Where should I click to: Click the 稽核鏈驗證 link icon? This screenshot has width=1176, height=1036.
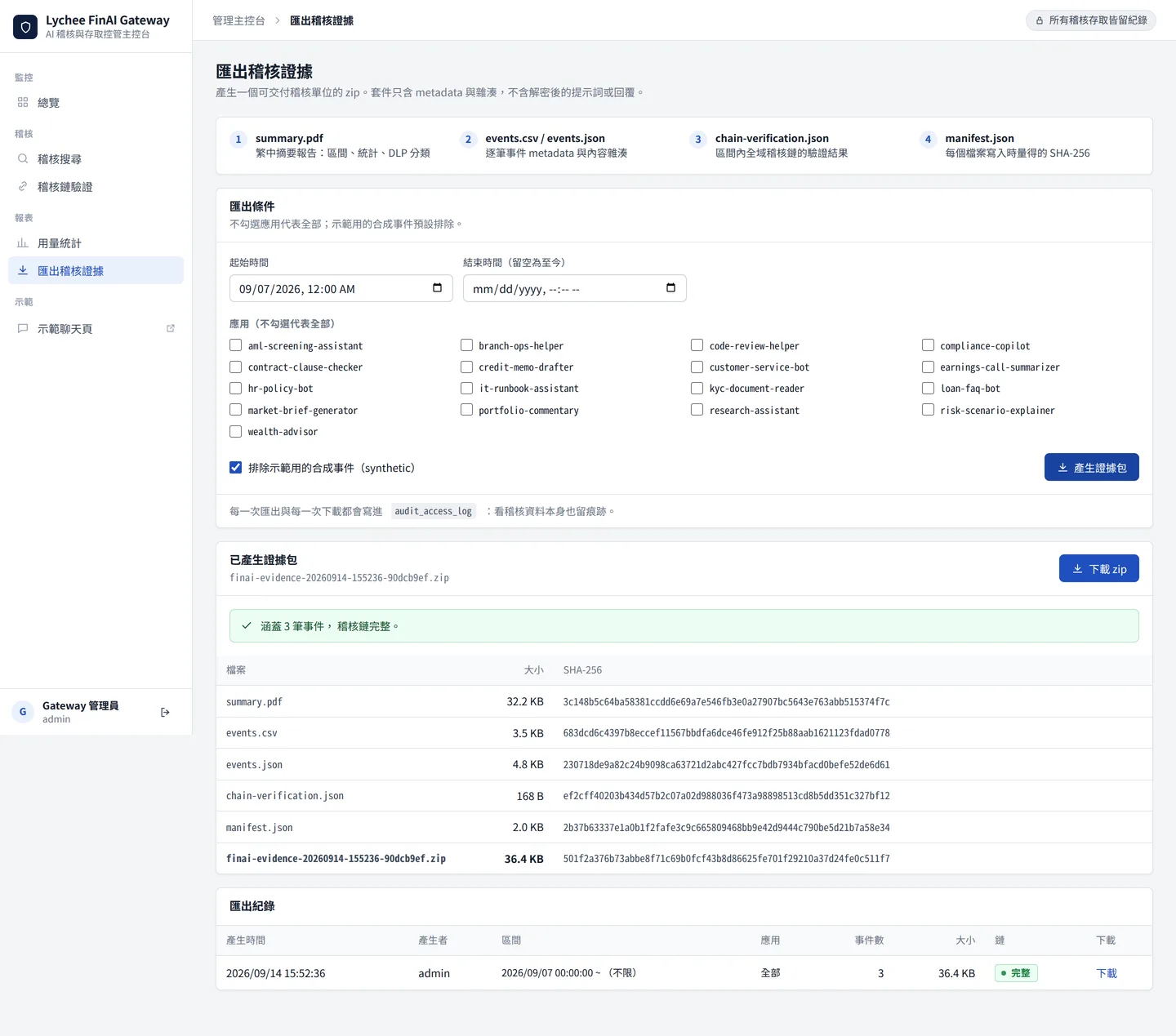tap(23, 186)
